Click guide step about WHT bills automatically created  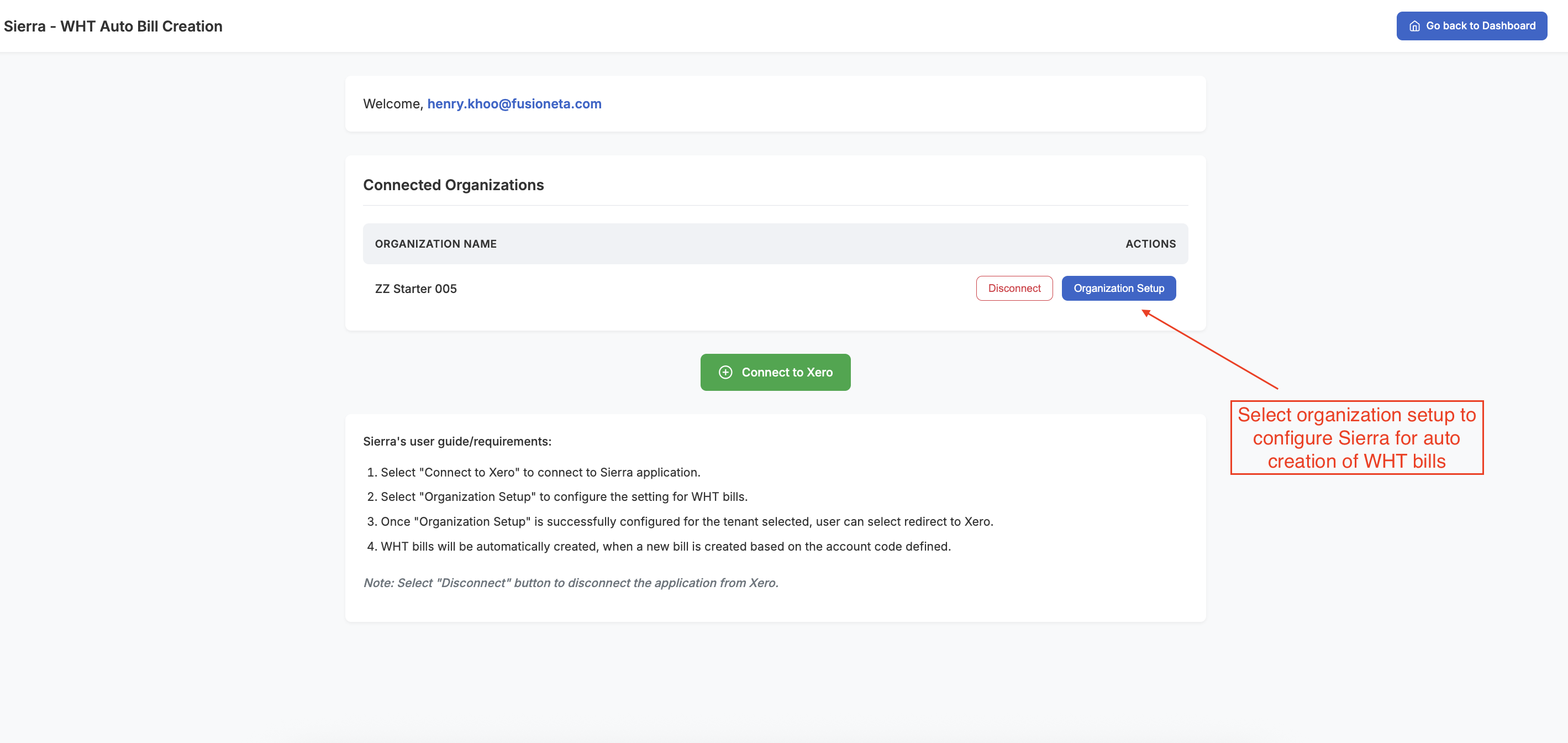666,547
